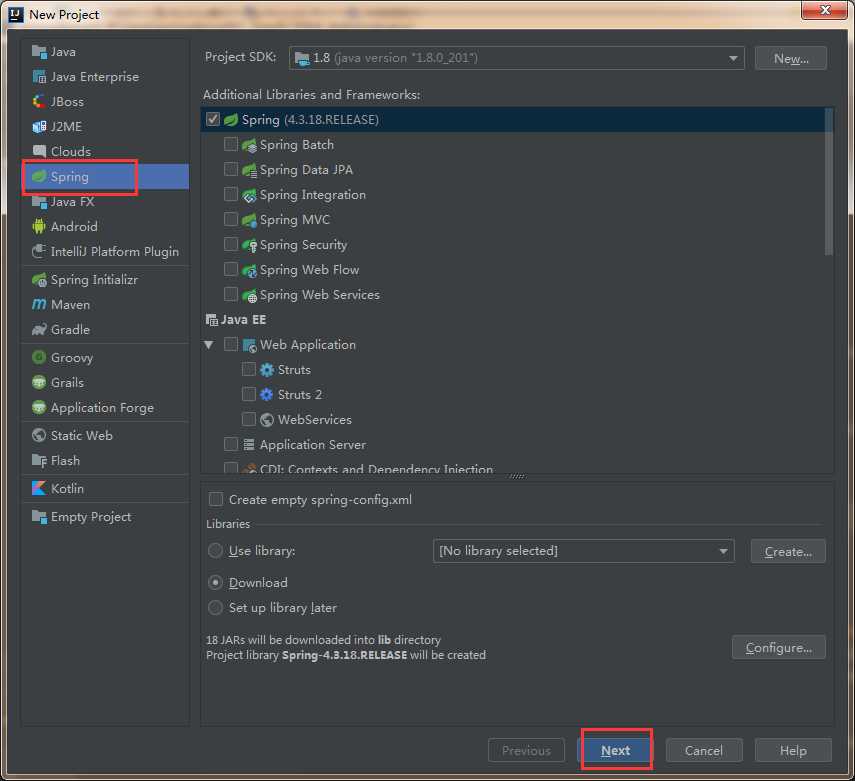Select the IntelliJ Platform Plugin icon
855x781 pixels.
[39, 251]
